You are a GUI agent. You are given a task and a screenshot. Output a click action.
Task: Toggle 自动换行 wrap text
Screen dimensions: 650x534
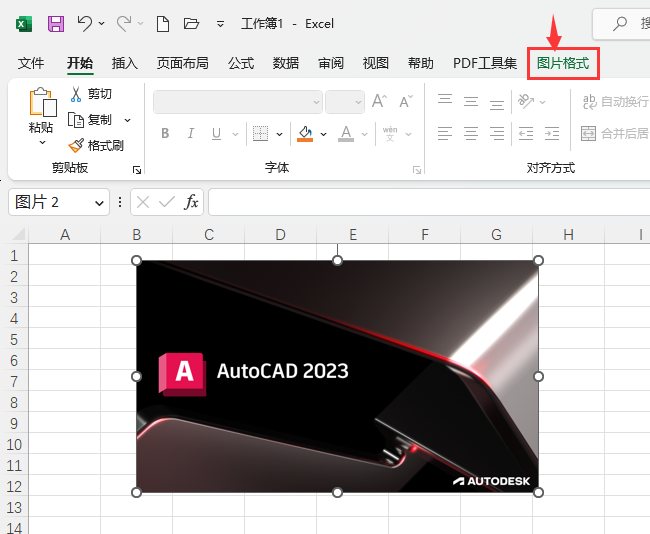615,102
